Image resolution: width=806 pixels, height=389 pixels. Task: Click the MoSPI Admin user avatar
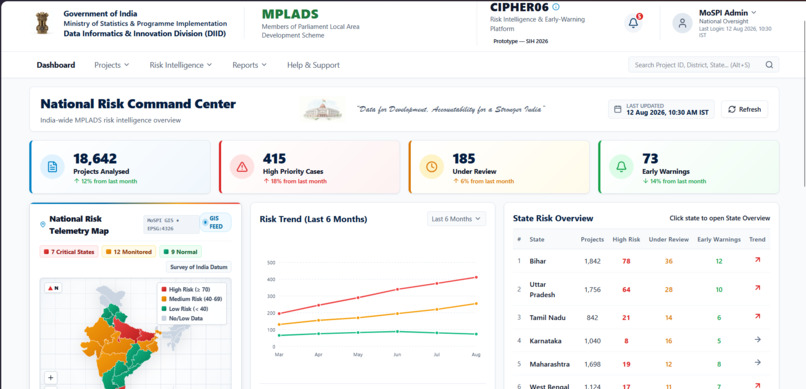click(x=682, y=23)
